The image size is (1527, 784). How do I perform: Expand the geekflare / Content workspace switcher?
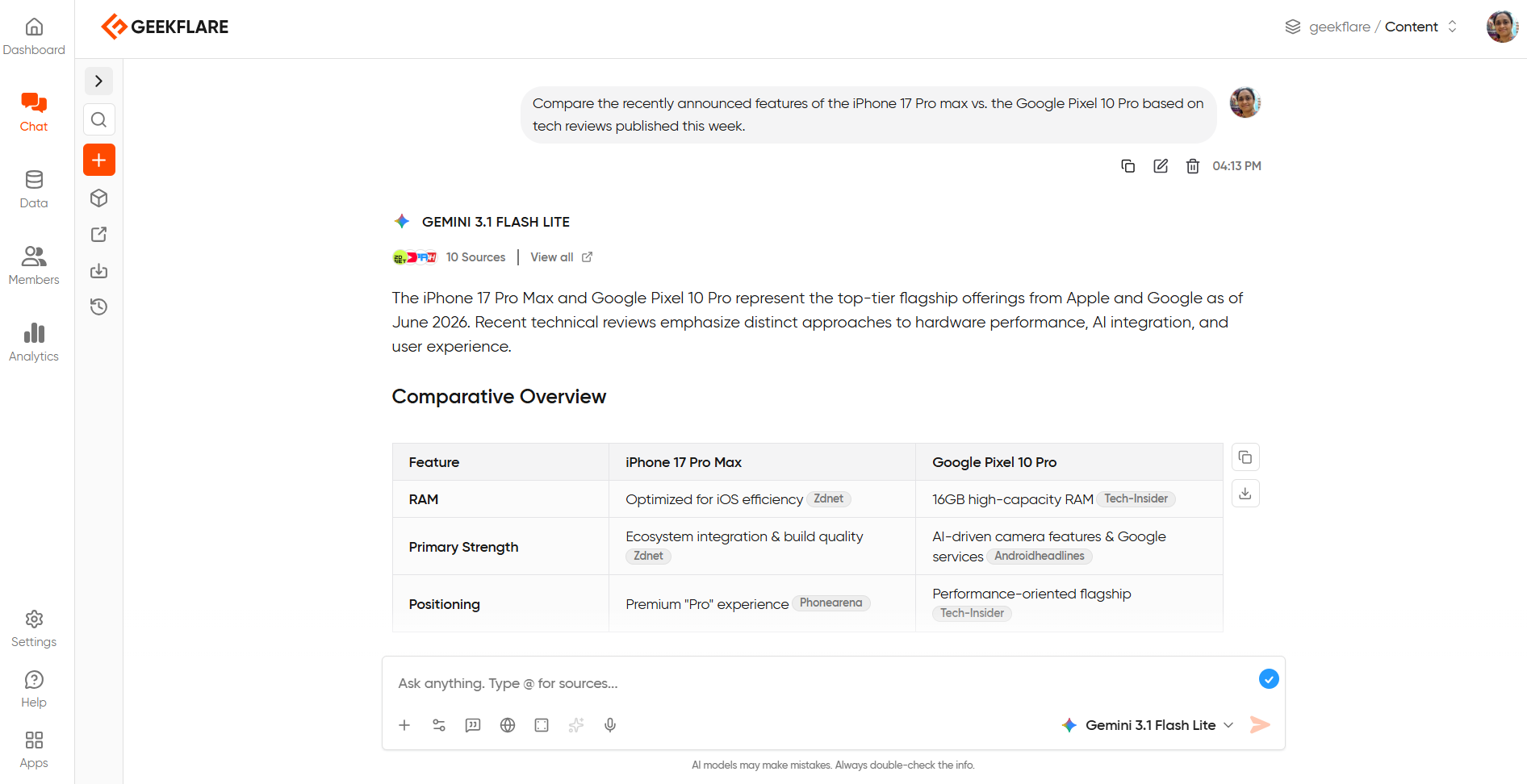tap(1371, 27)
